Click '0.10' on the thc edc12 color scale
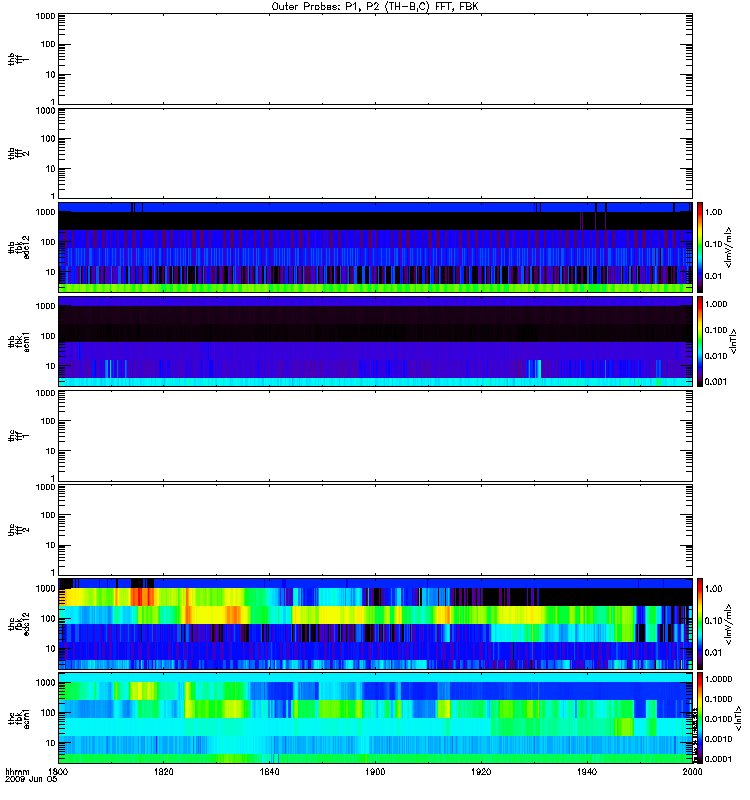Image resolution: width=750 pixels, height=800 pixels. point(713,620)
